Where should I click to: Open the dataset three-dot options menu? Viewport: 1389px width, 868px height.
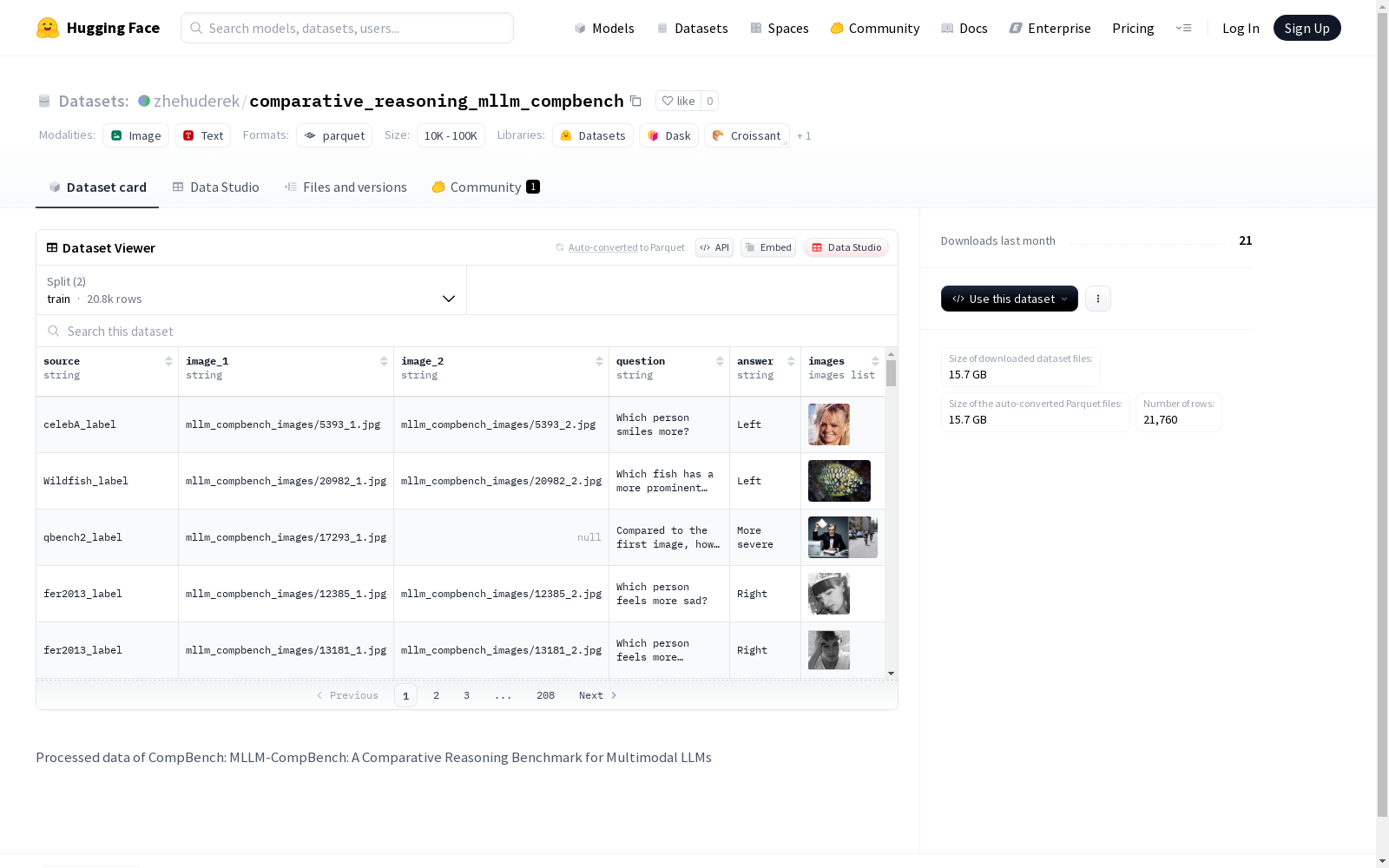[1098, 299]
